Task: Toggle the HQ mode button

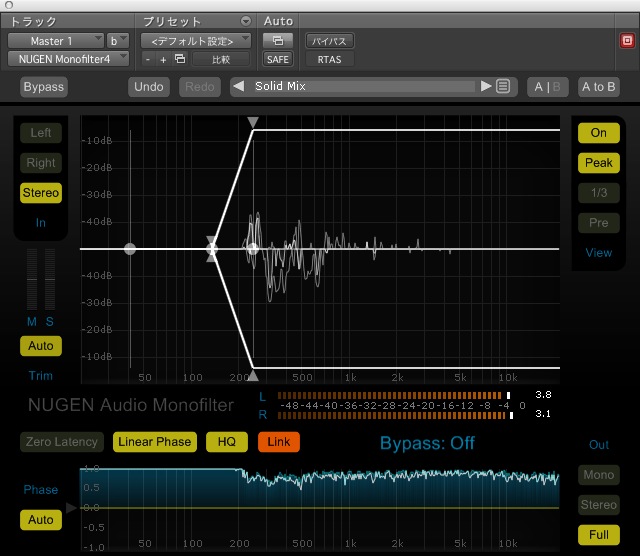Action: coord(227,442)
